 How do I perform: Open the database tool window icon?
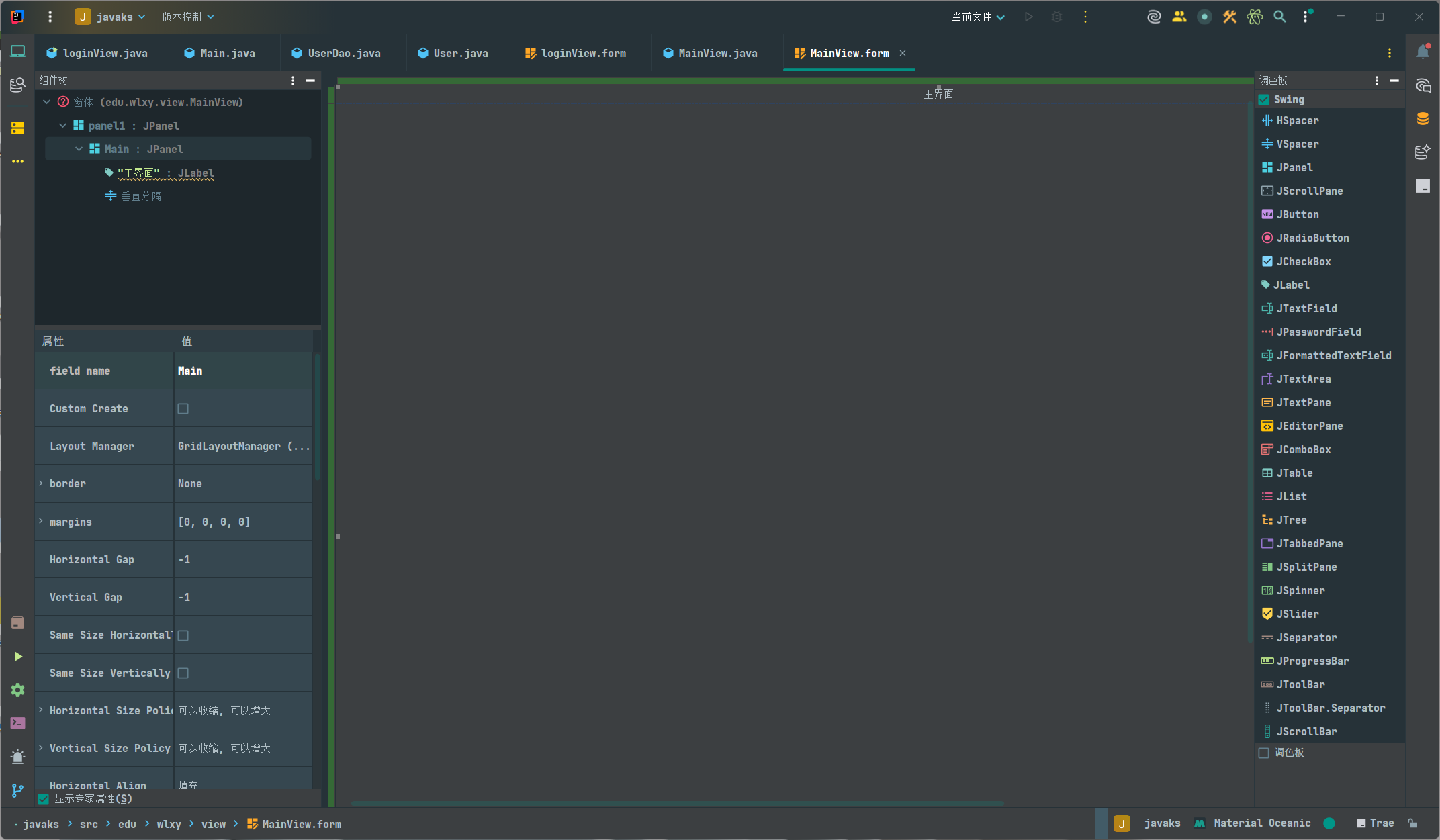point(1423,119)
